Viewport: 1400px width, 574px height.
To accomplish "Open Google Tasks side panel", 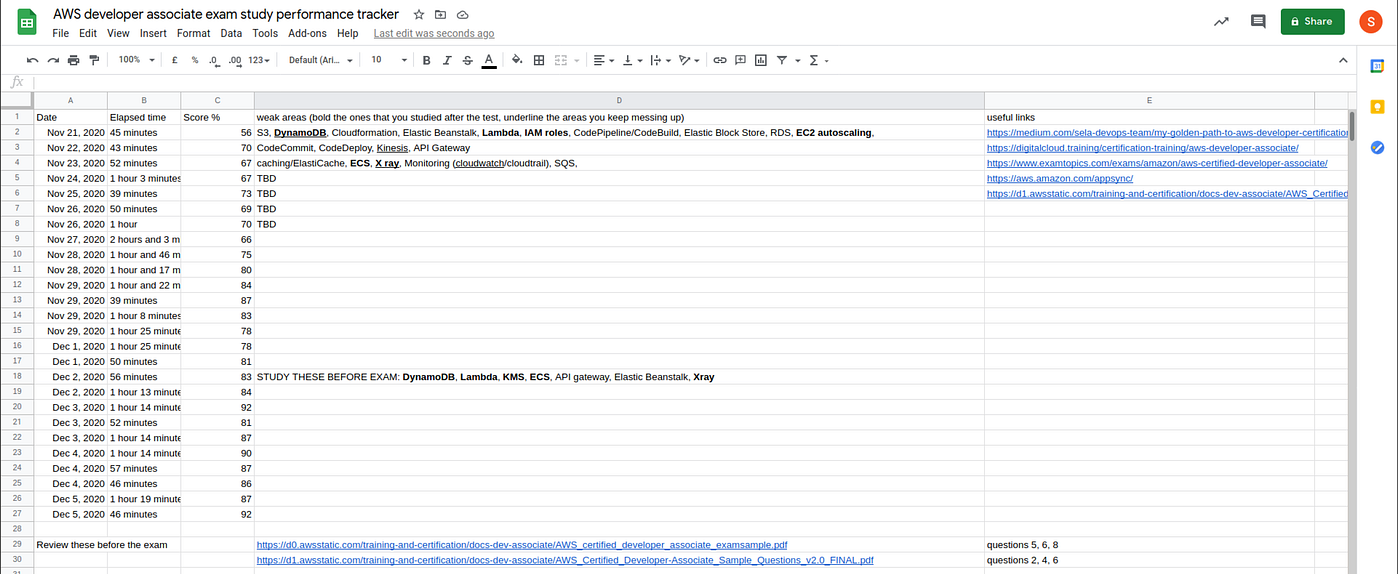I will pyautogui.click(x=1377, y=147).
